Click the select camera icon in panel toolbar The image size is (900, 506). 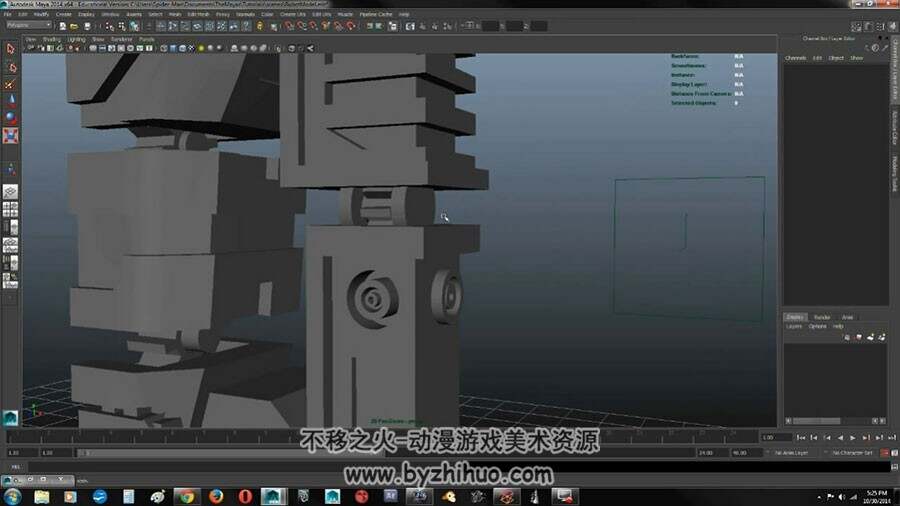(x=32, y=49)
